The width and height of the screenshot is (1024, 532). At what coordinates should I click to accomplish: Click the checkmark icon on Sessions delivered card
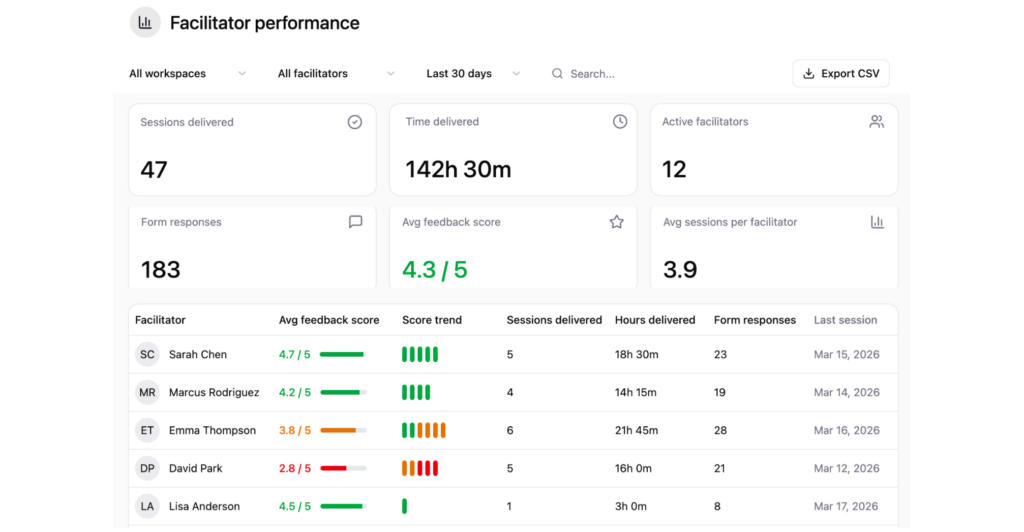coord(354,122)
